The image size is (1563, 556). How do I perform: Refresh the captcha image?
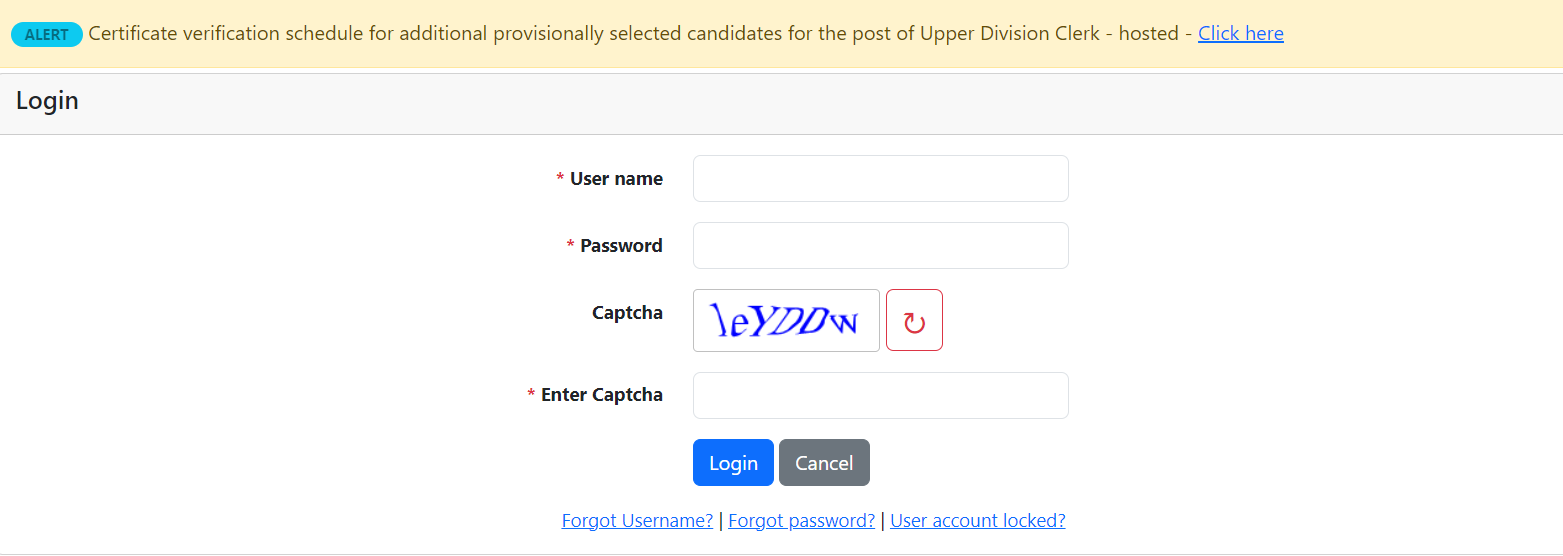point(914,320)
